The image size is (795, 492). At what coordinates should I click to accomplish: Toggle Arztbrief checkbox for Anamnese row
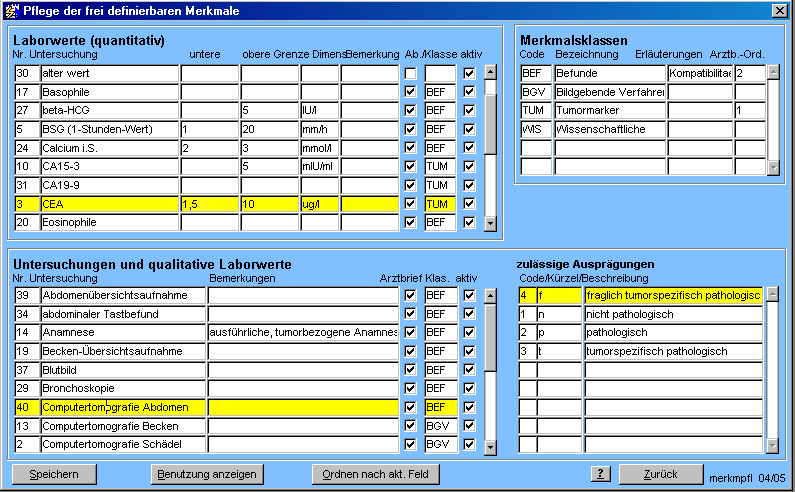click(x=410, y=333)
